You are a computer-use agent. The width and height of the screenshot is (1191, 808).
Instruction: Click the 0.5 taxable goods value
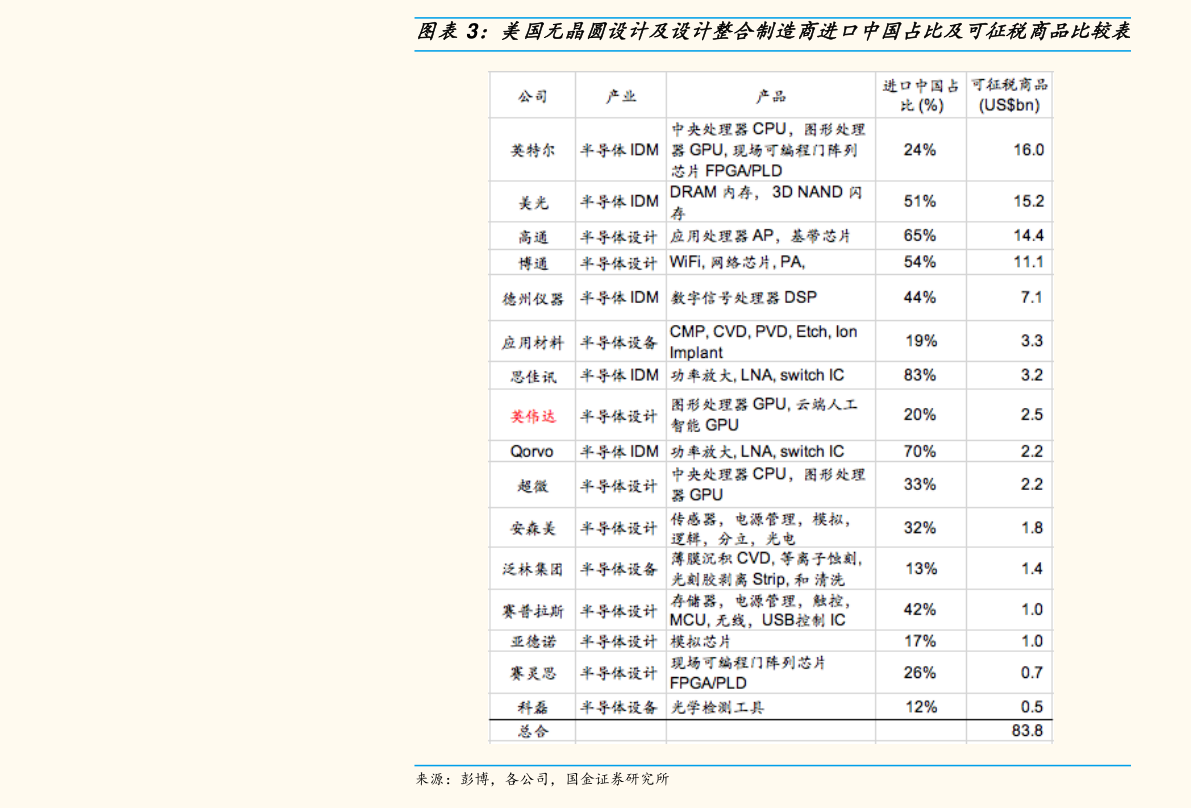pos(1031,707)
